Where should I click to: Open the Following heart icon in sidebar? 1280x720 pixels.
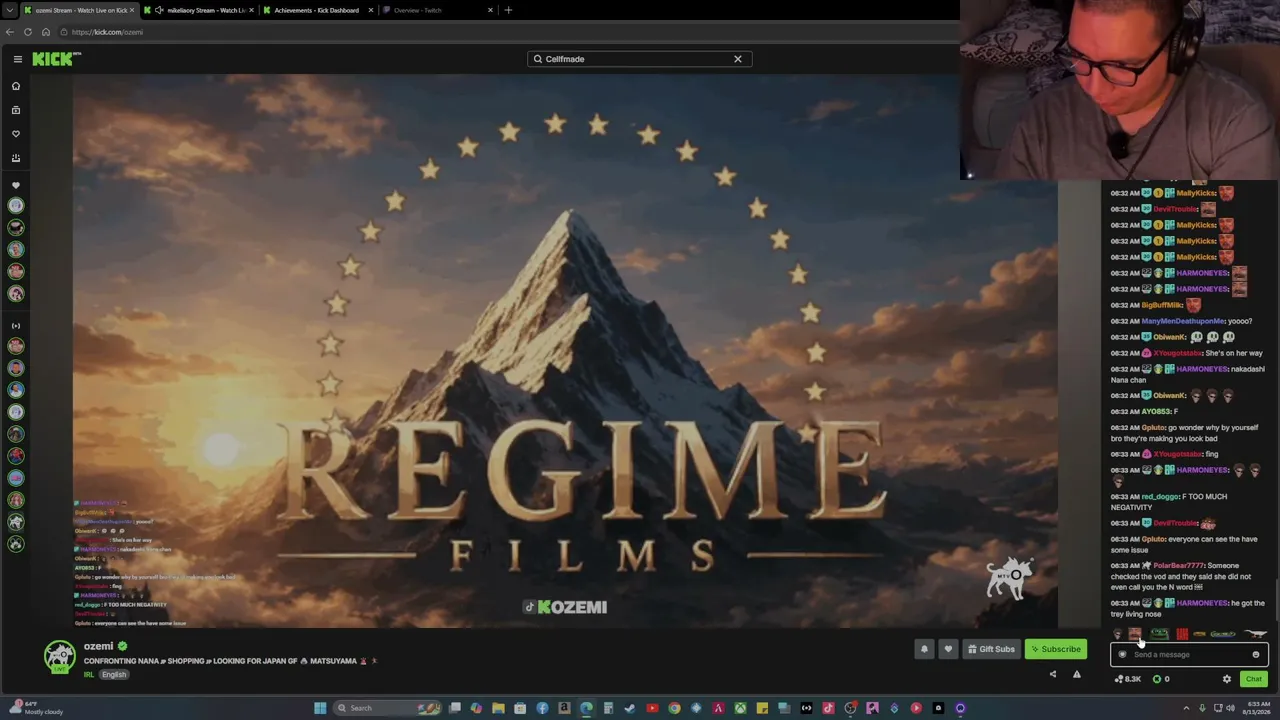point(16,134)
